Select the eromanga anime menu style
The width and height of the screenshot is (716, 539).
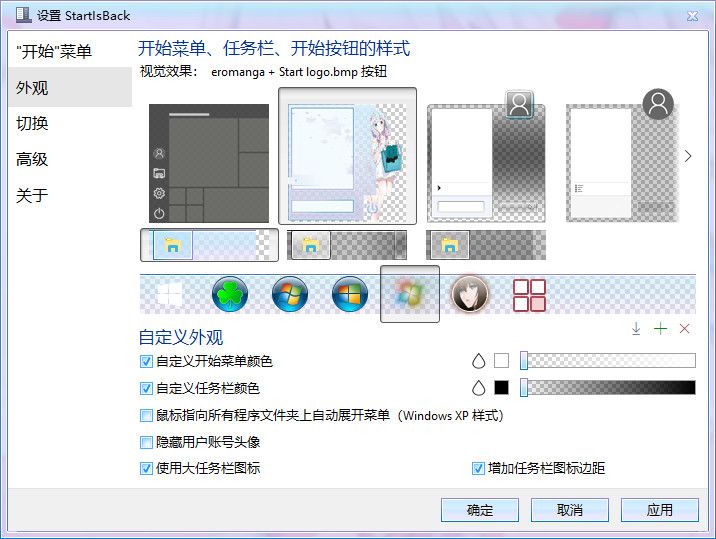tap(347, 156)
